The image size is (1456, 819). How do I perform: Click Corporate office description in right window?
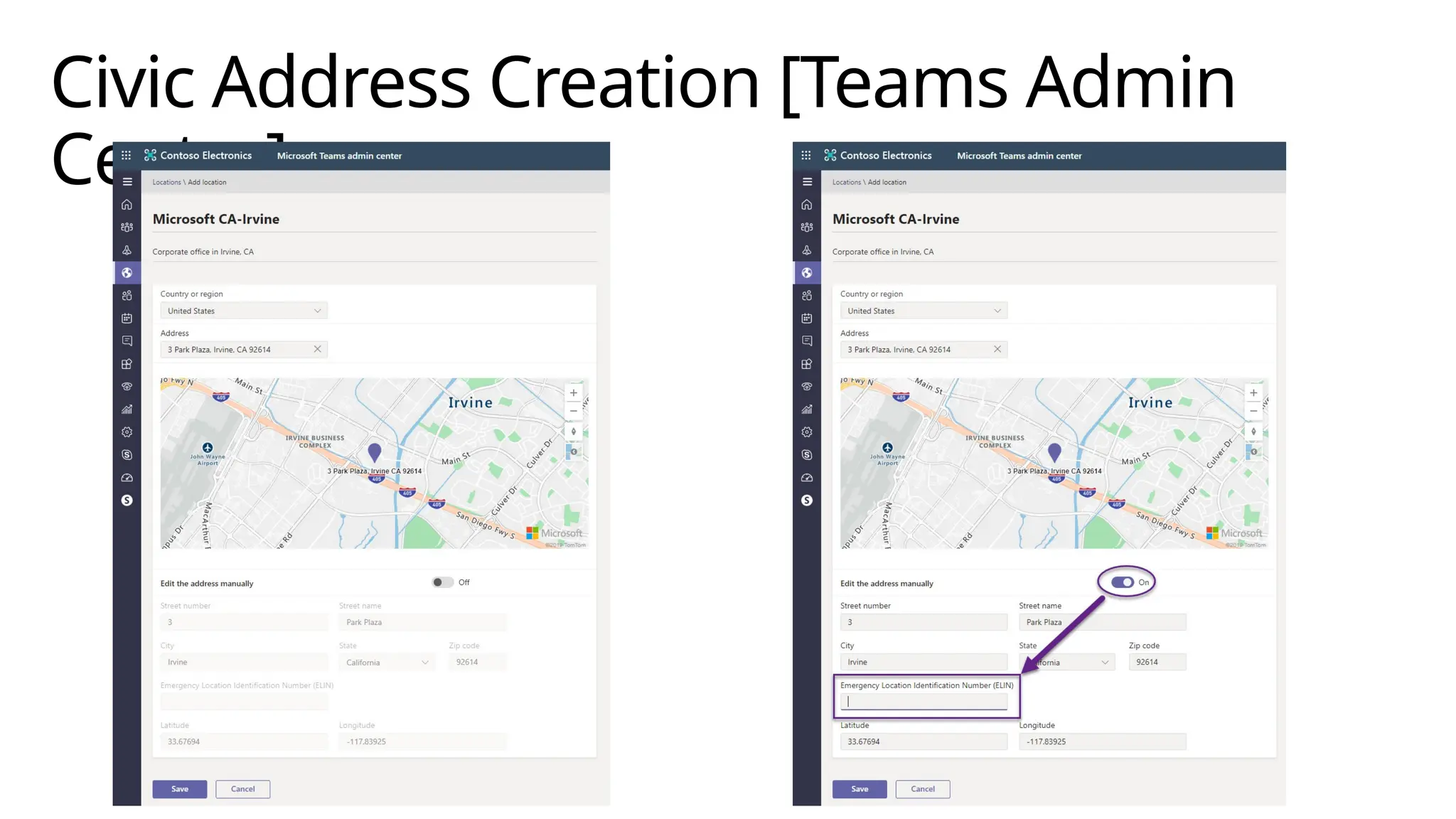point(883,252)
